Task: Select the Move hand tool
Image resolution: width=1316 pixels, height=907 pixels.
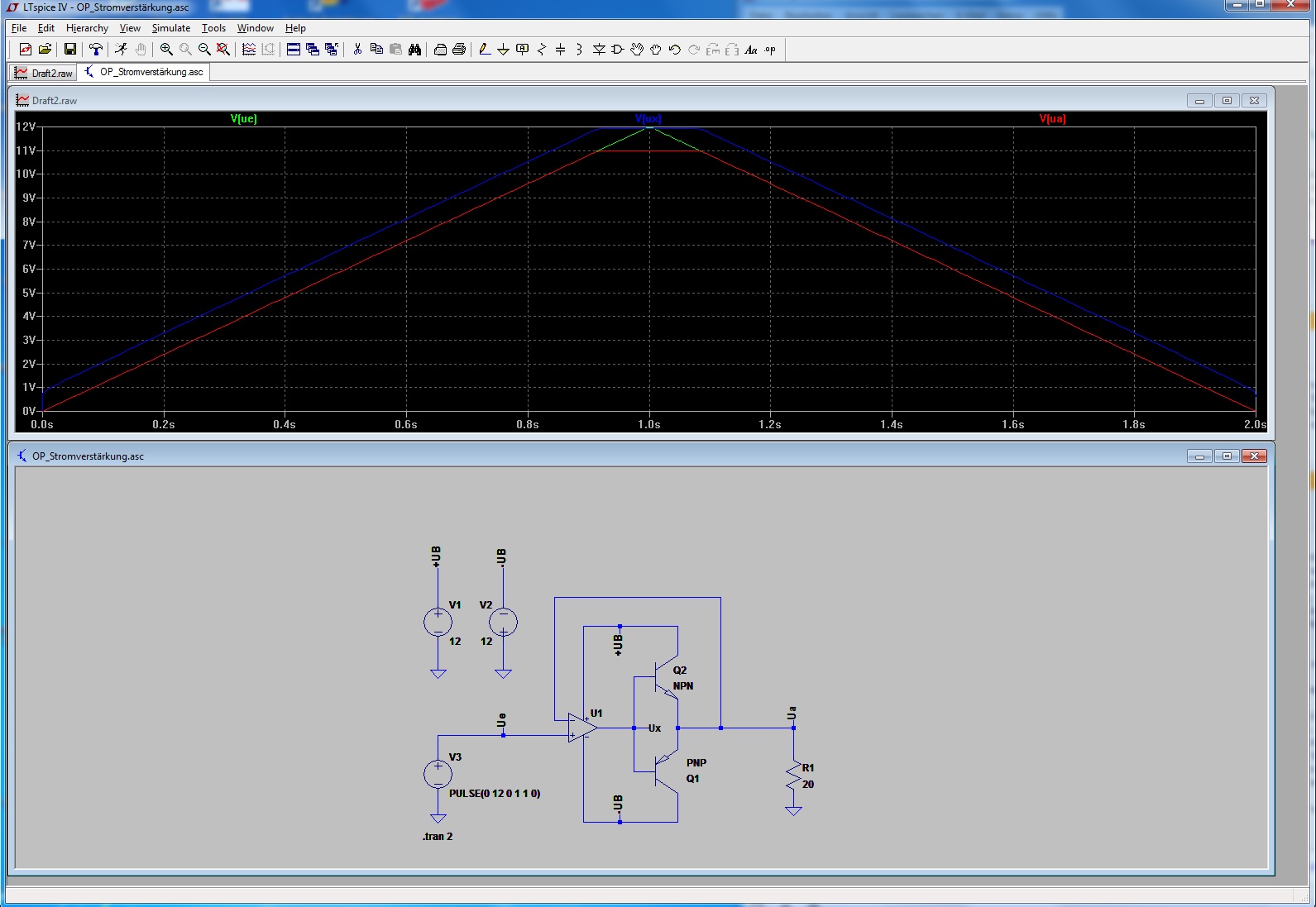Action: tap(637, 50)
